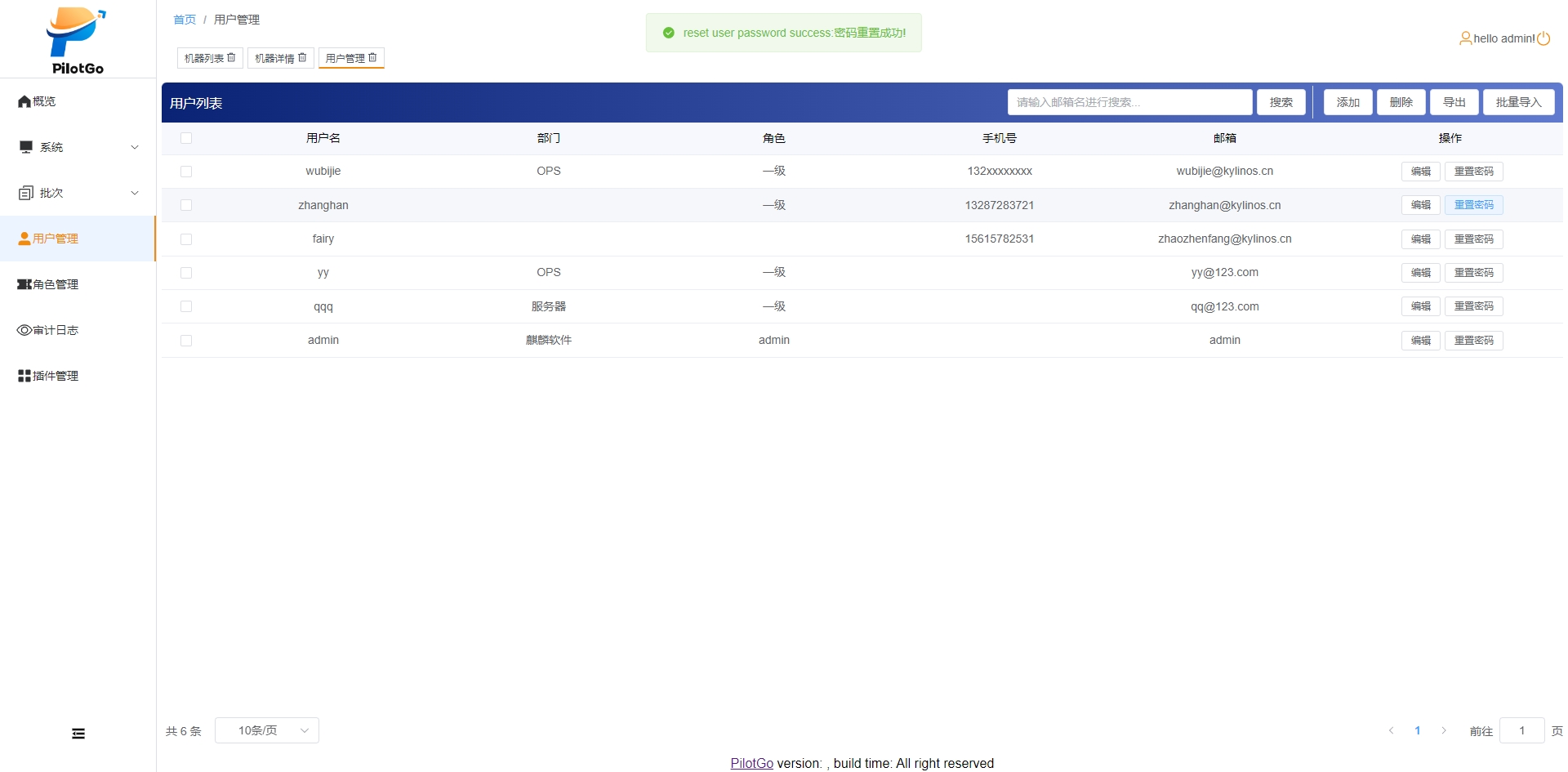Click the power logout icon
Viewport: 1568px width, 772px height.
pyautogui.click(x=1543, y=38)
